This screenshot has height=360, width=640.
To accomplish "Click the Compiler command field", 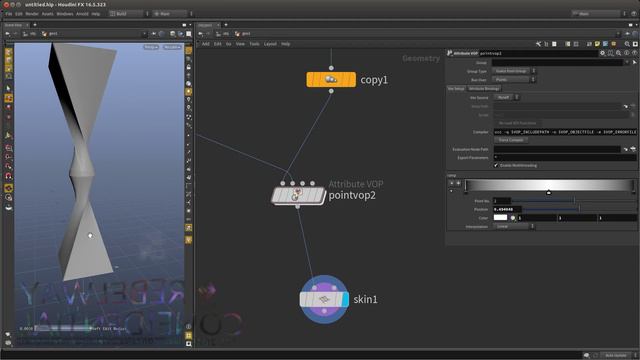I will 565,132.
